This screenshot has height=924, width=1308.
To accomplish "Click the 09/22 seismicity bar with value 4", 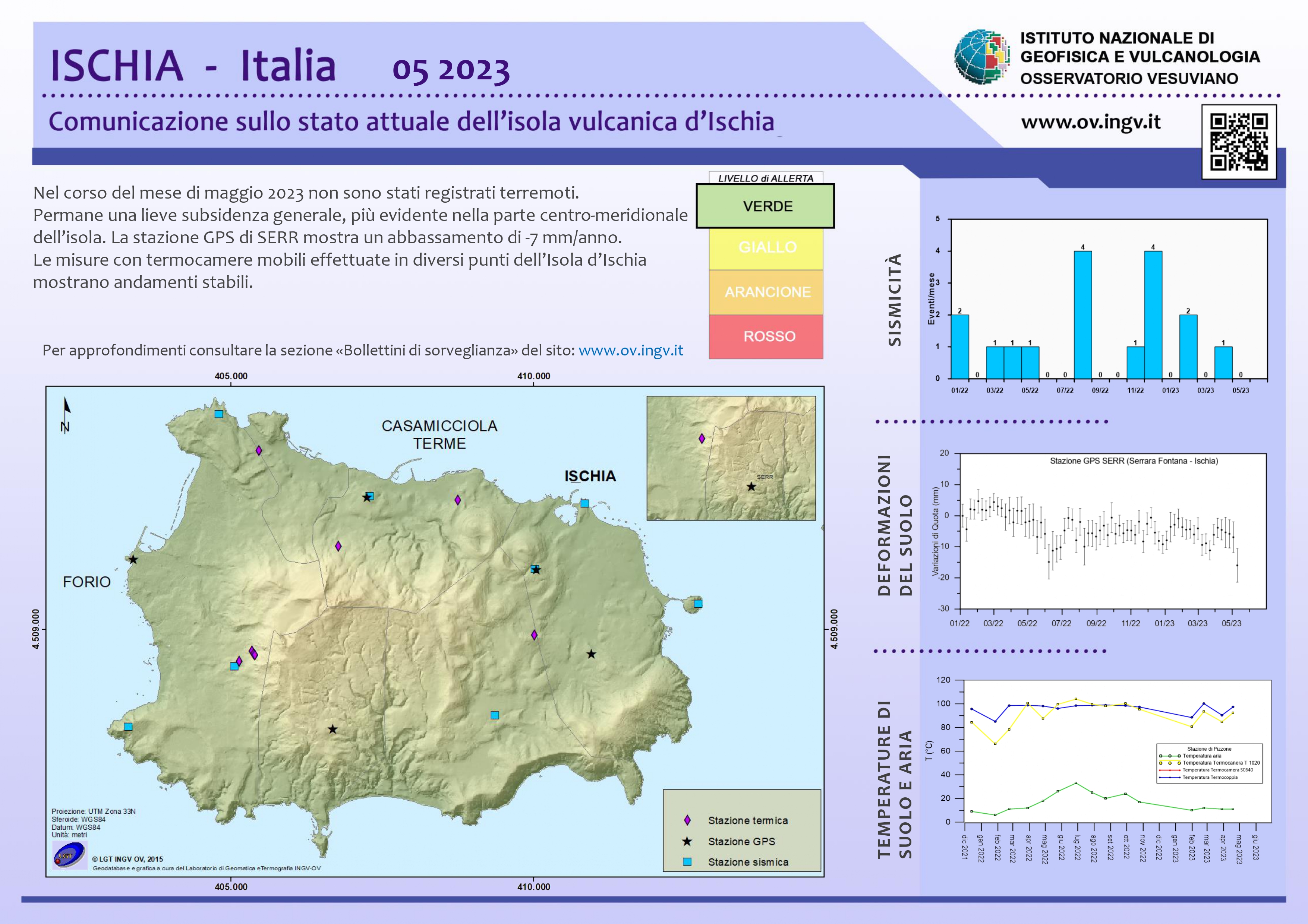I will click(x=1082, y=315).
